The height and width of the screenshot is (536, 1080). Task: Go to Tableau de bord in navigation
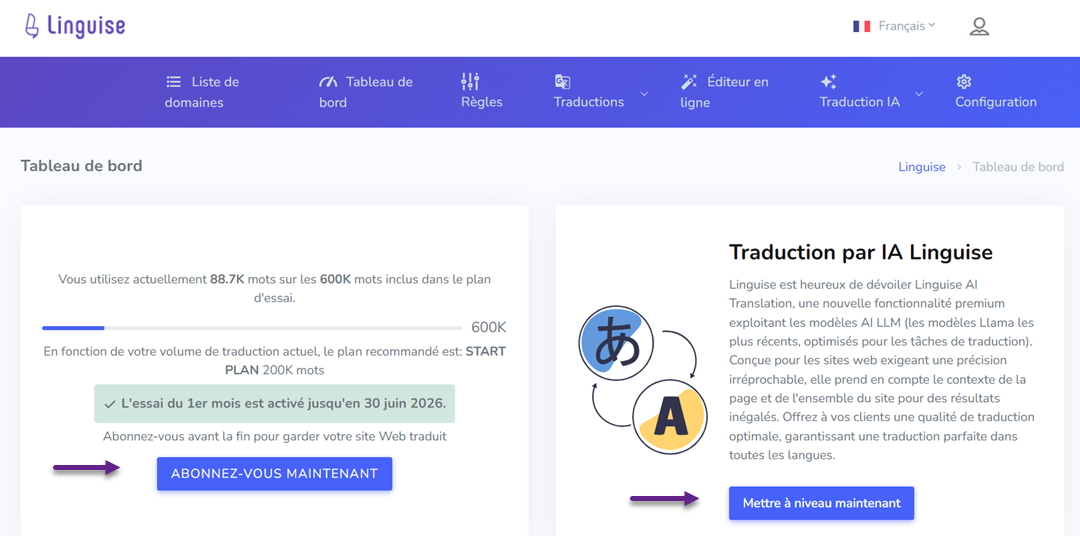click(366, 92)
